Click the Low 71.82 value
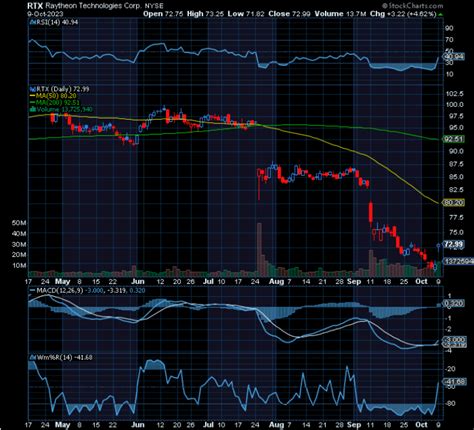474x430 pixels. coord(246,14)
